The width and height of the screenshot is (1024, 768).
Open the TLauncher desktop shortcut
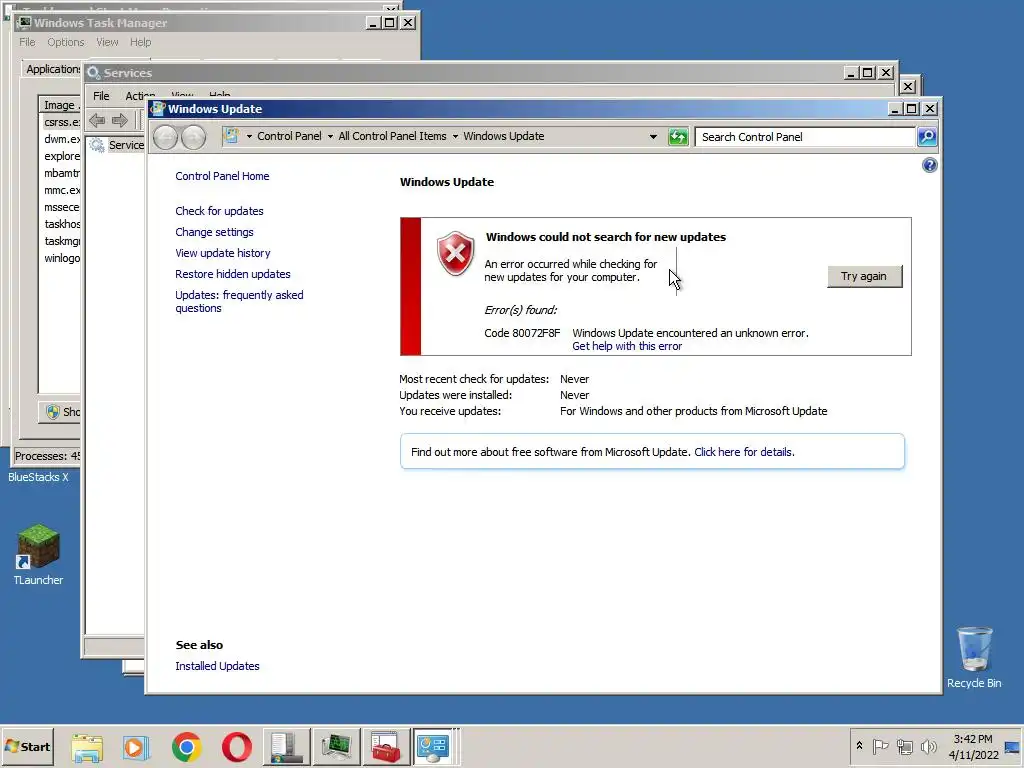(x=39, y=554)
